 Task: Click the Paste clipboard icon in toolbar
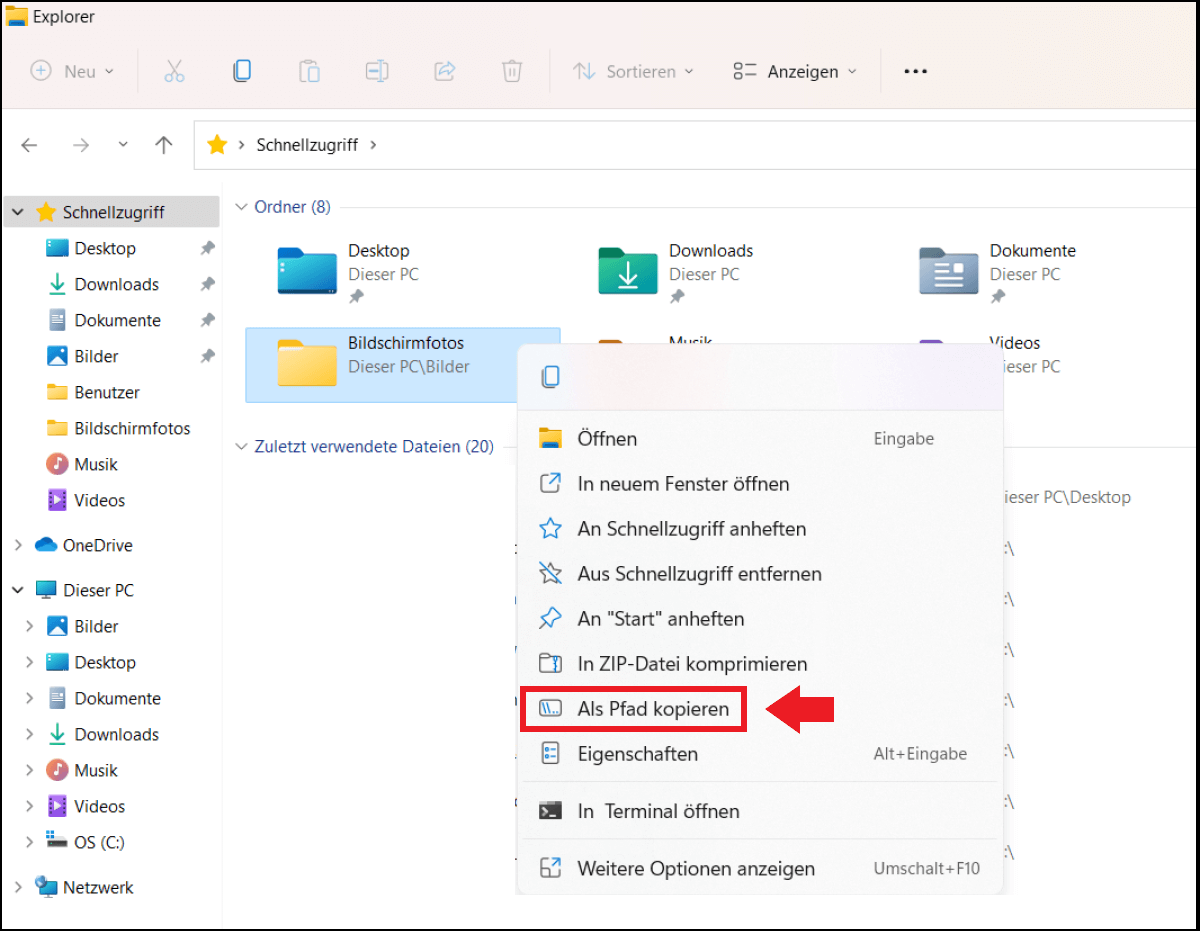(309, 71)
